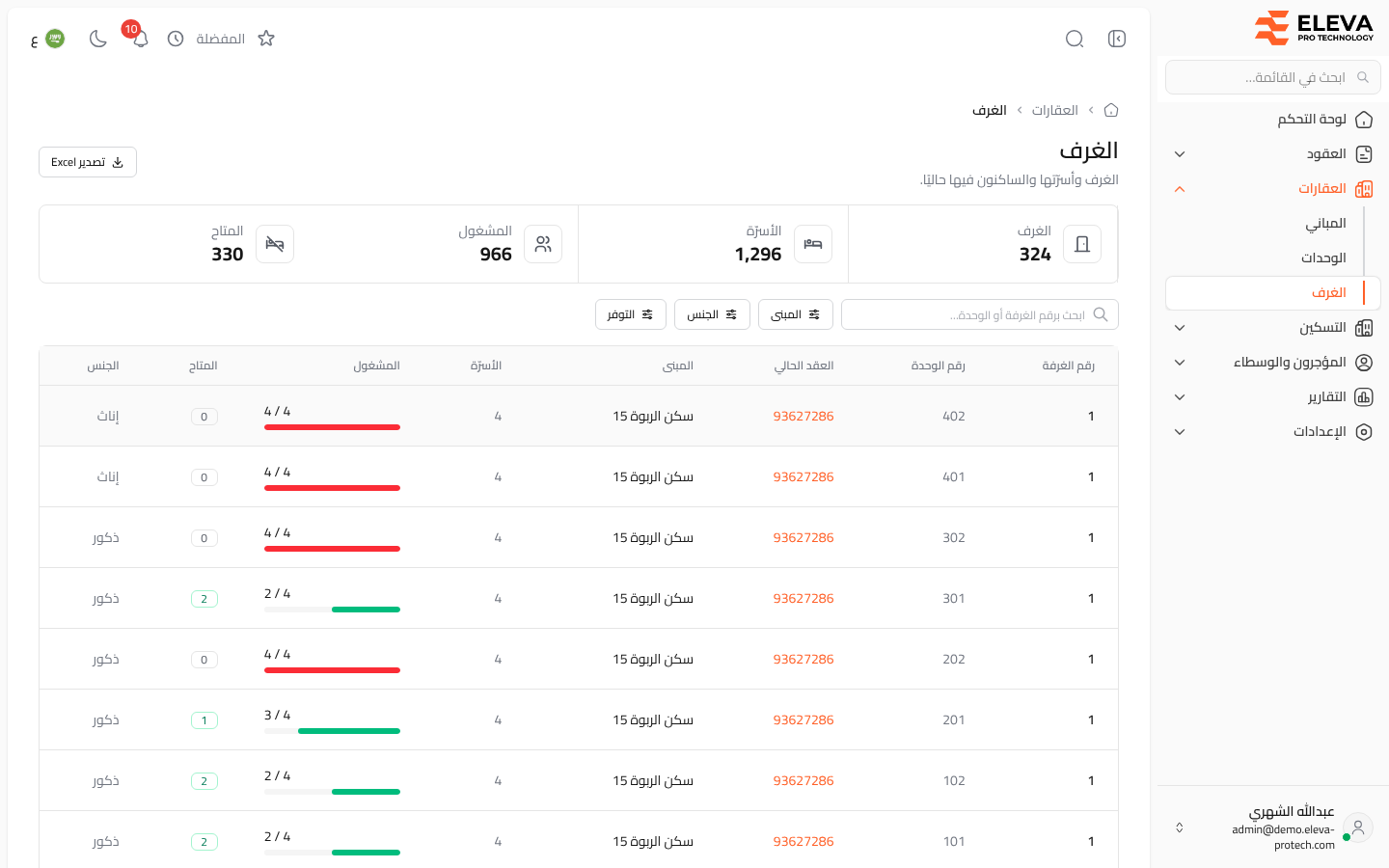Toggle the sidebar panel icon
1389x868 pixels.
click(x=1117, y=39)
